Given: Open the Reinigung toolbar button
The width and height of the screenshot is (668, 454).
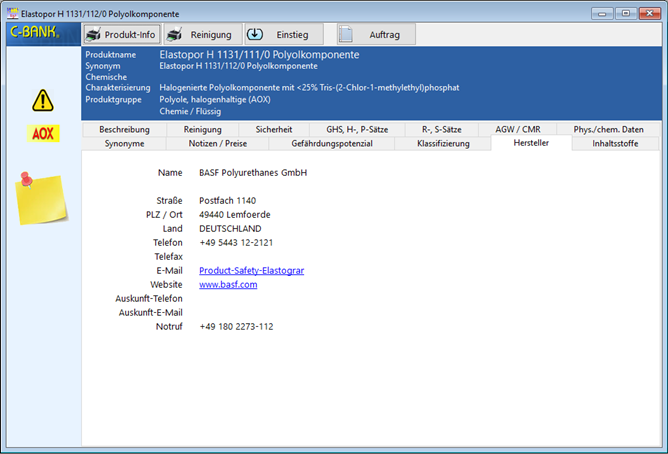Looking at the screenshot, I should (x=203, y=35).
